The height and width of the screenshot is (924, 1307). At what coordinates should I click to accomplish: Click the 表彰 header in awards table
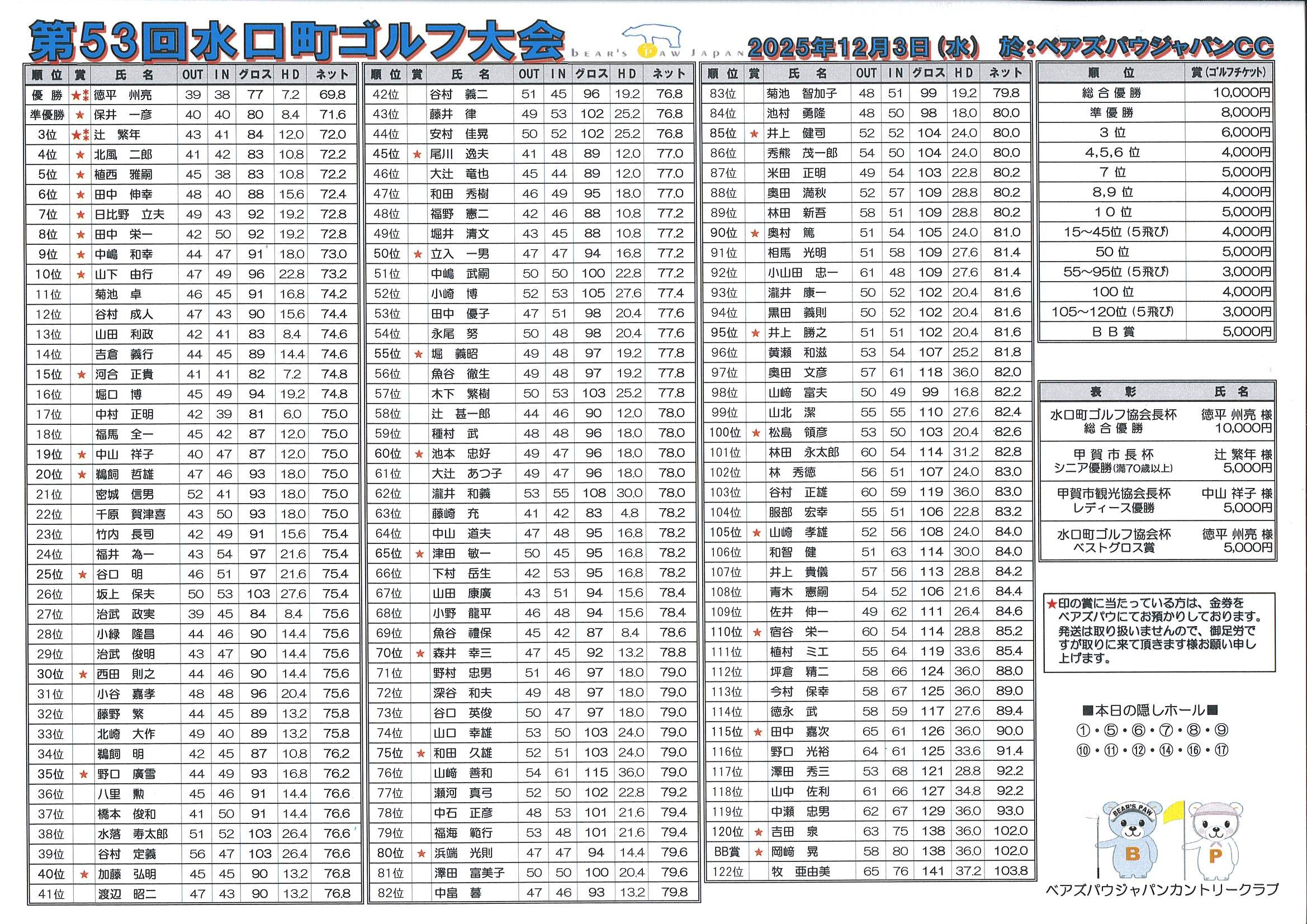click(1112, 392)
